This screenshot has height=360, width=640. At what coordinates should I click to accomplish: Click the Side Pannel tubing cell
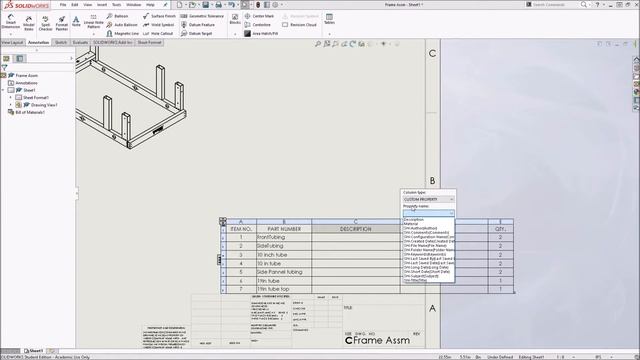(284, 272)
